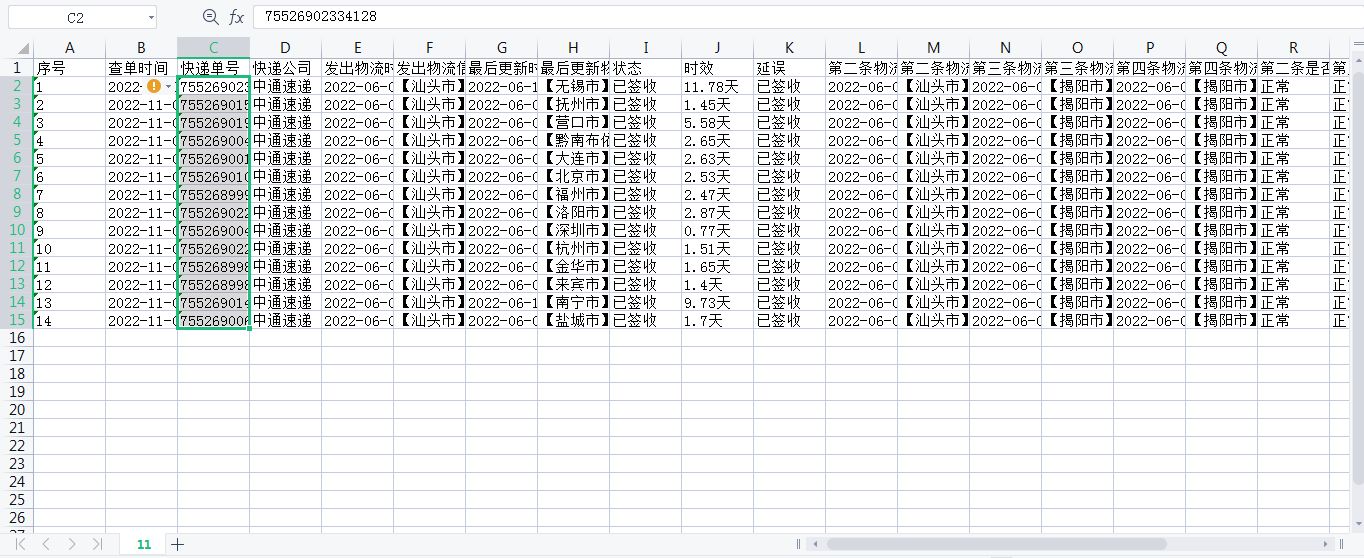The image size is (1364, 558).
Task: Go to first sheet navigation arrow
Action: pyautogui.click(x=21, y=544)
